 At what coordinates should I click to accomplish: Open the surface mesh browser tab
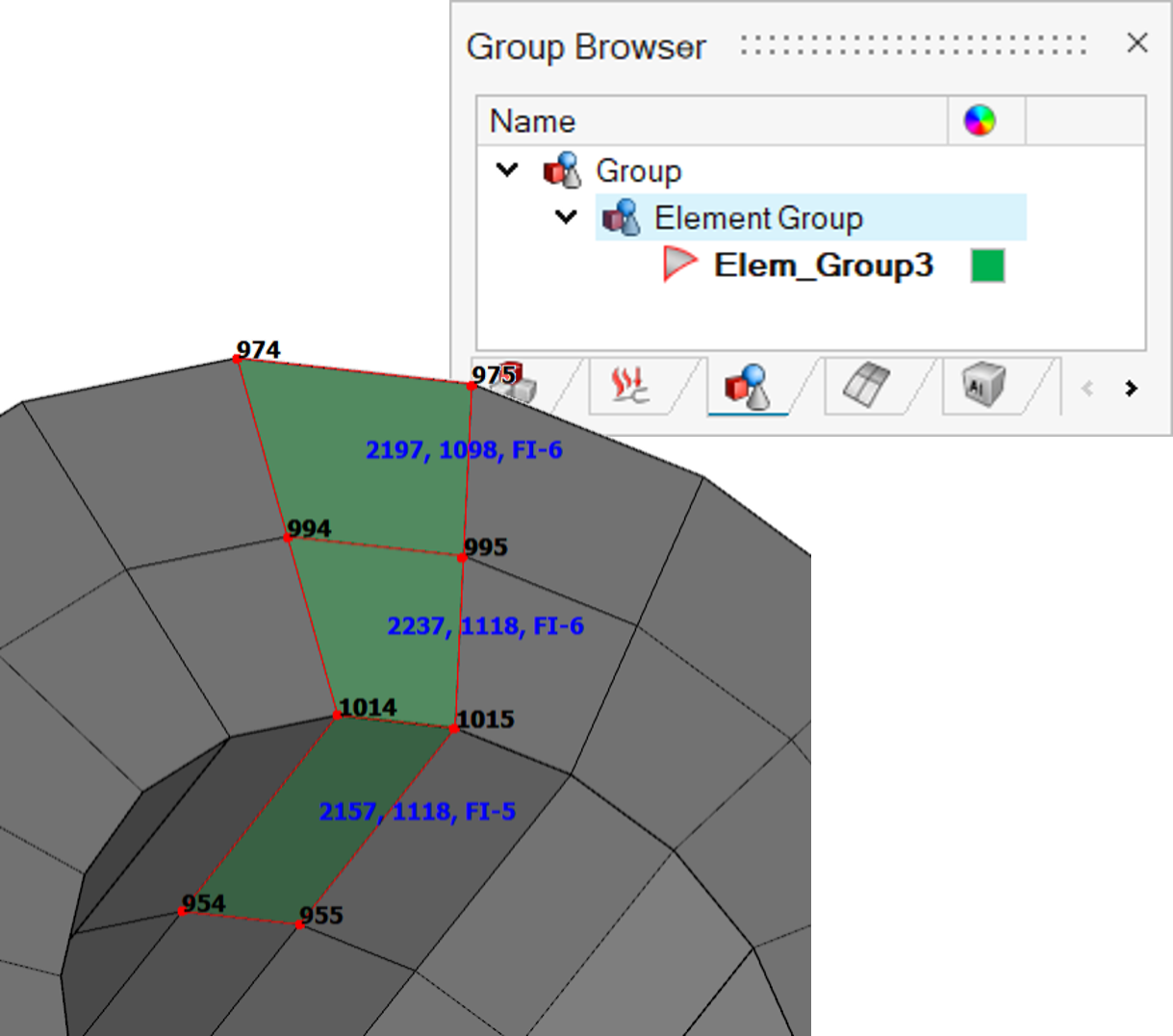866,385
